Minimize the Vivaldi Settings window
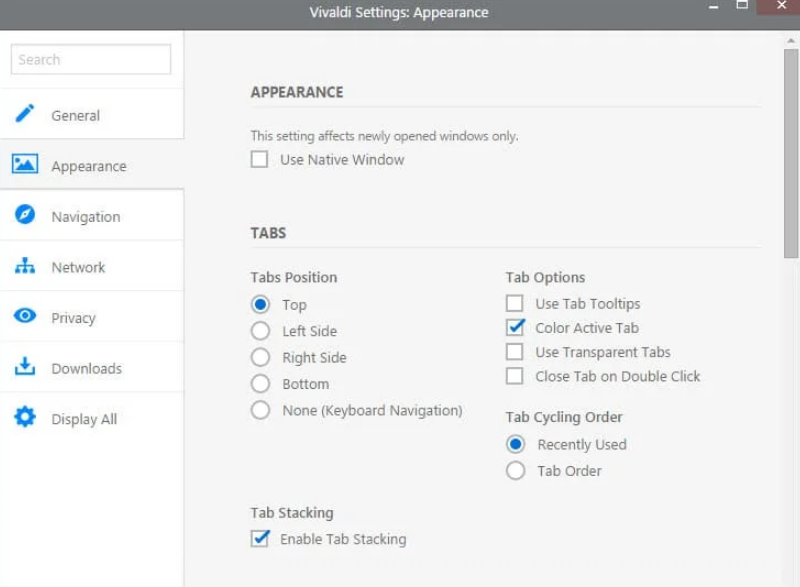The width and height of the screenshot is (800, 587). (713, 7)
